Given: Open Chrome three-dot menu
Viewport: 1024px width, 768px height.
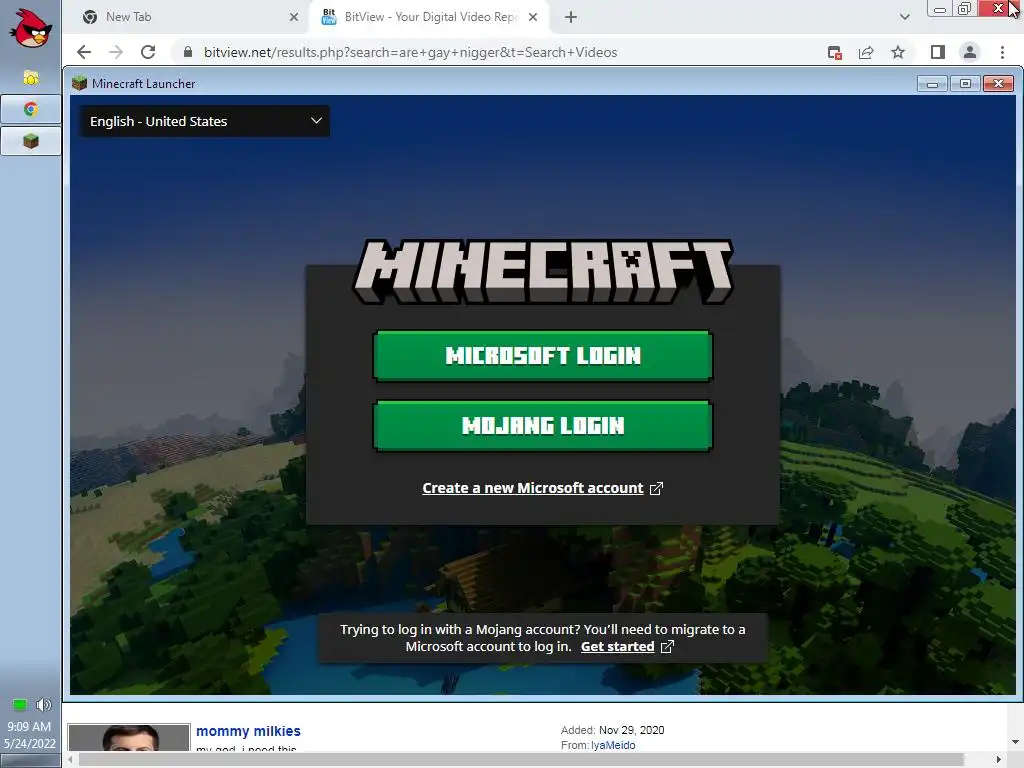Looking at the screenshot, I should [1002, 52].
